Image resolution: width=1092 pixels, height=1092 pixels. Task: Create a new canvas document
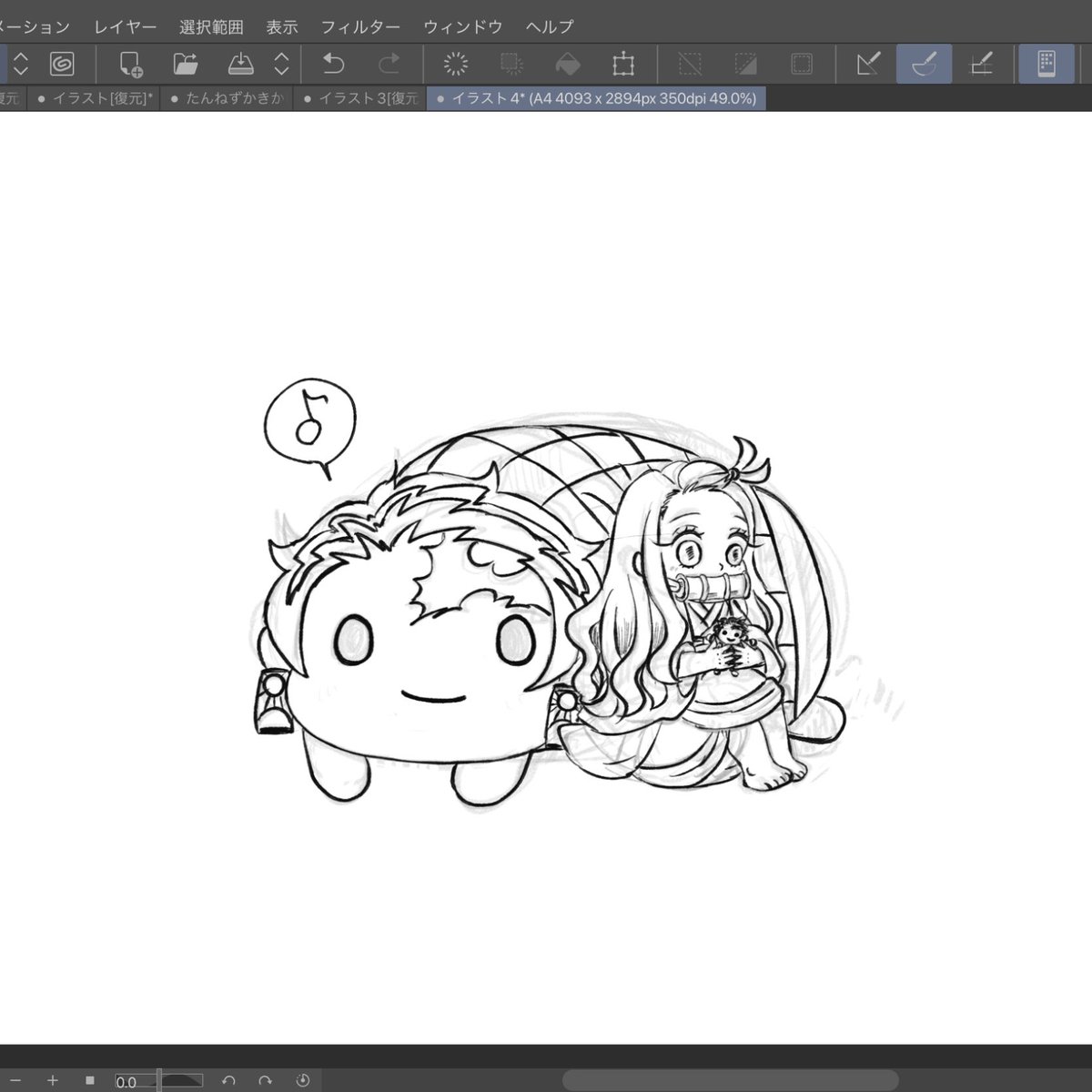(131, 64)
